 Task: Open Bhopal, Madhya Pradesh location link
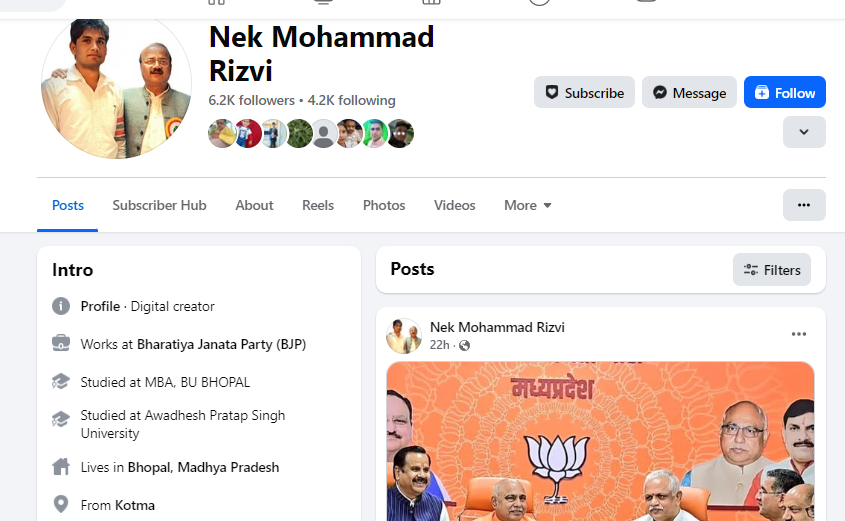click(203, 467)
